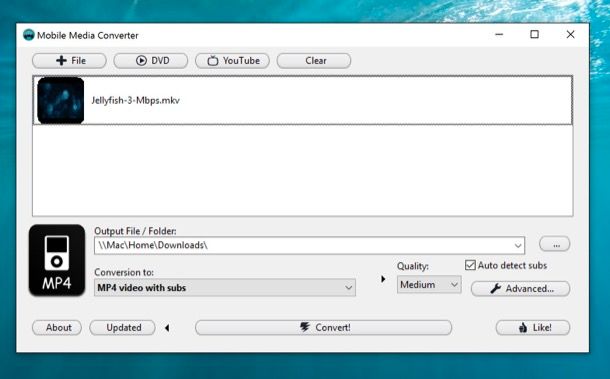Click the Mobile Media Converter app icon in the title bar
610x379 pixels.
(29, 35)
